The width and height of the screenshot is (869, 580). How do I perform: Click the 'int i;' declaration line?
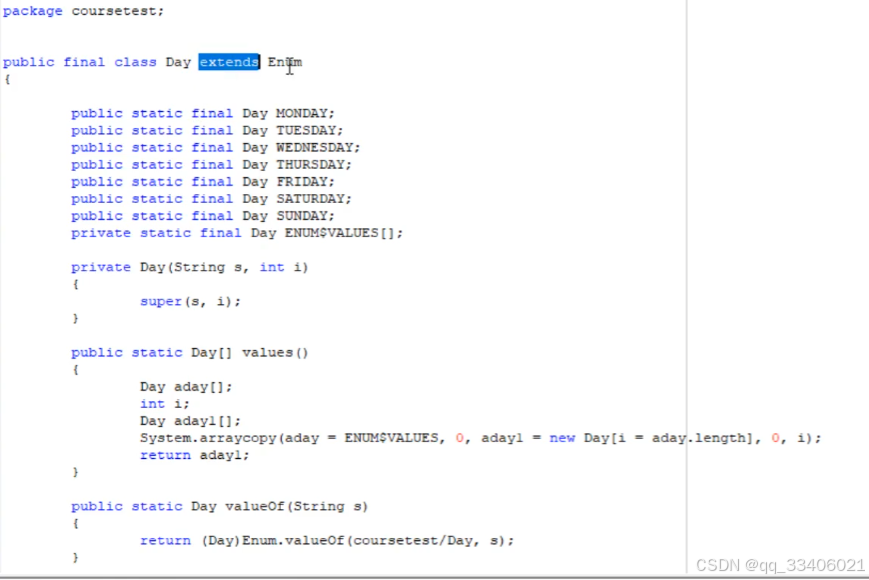pos(165,404)
